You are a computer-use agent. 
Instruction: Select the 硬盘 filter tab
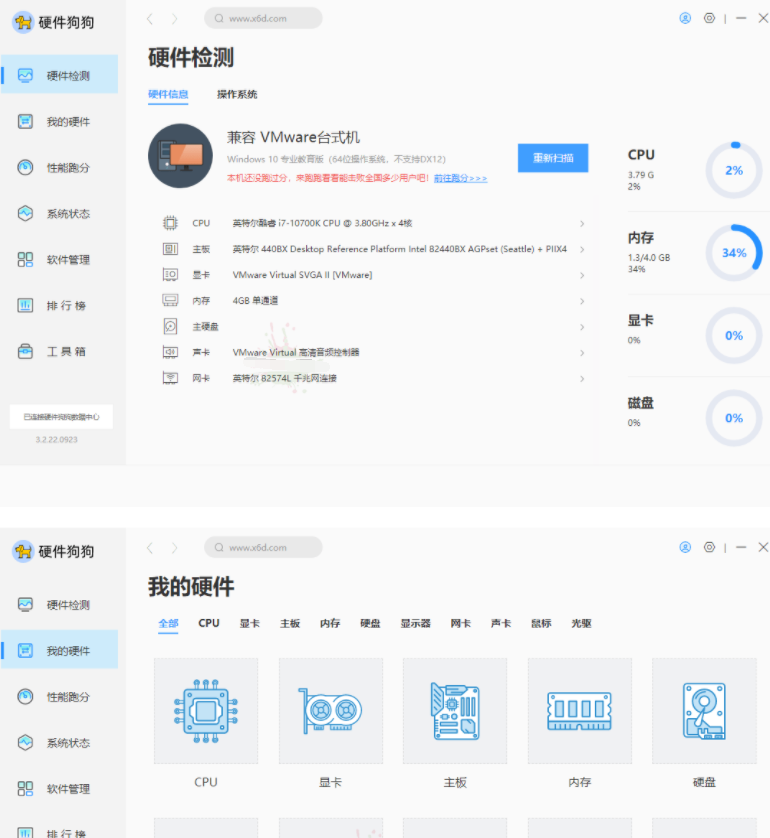pyautogui.click(x=370, y=623)
